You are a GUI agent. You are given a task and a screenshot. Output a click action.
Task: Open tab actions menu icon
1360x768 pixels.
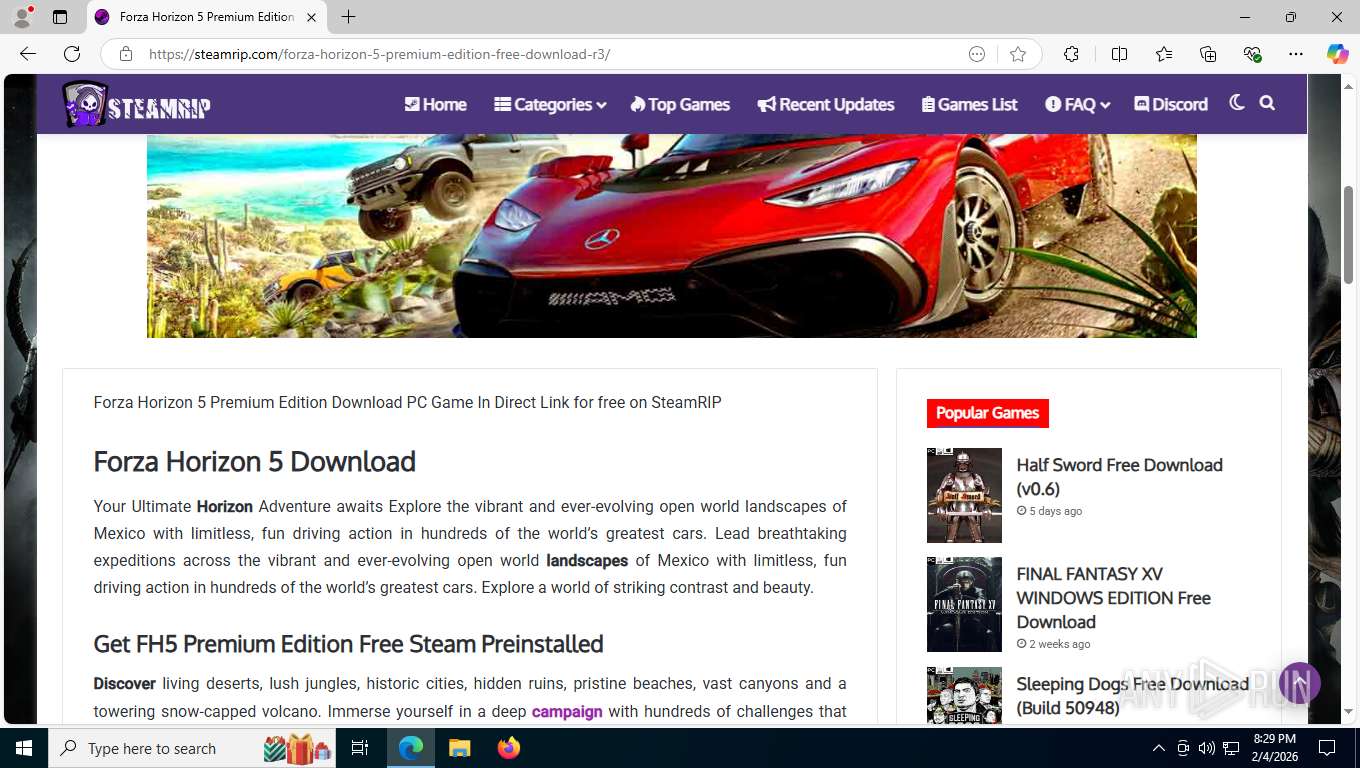pos(60,17)
